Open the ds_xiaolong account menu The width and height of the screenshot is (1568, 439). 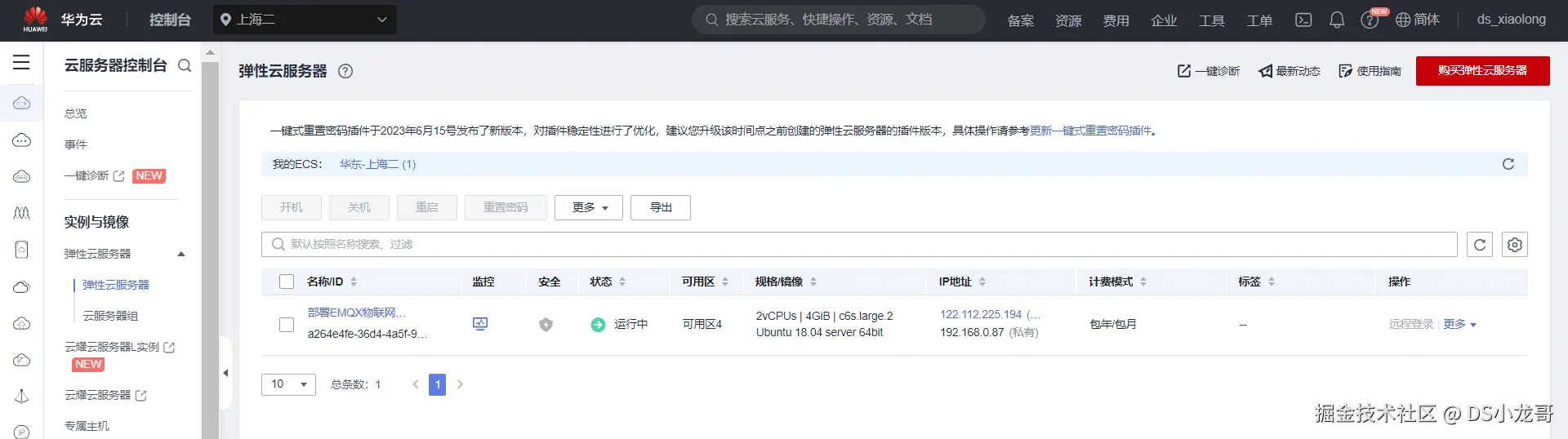tap(1511, 20)
